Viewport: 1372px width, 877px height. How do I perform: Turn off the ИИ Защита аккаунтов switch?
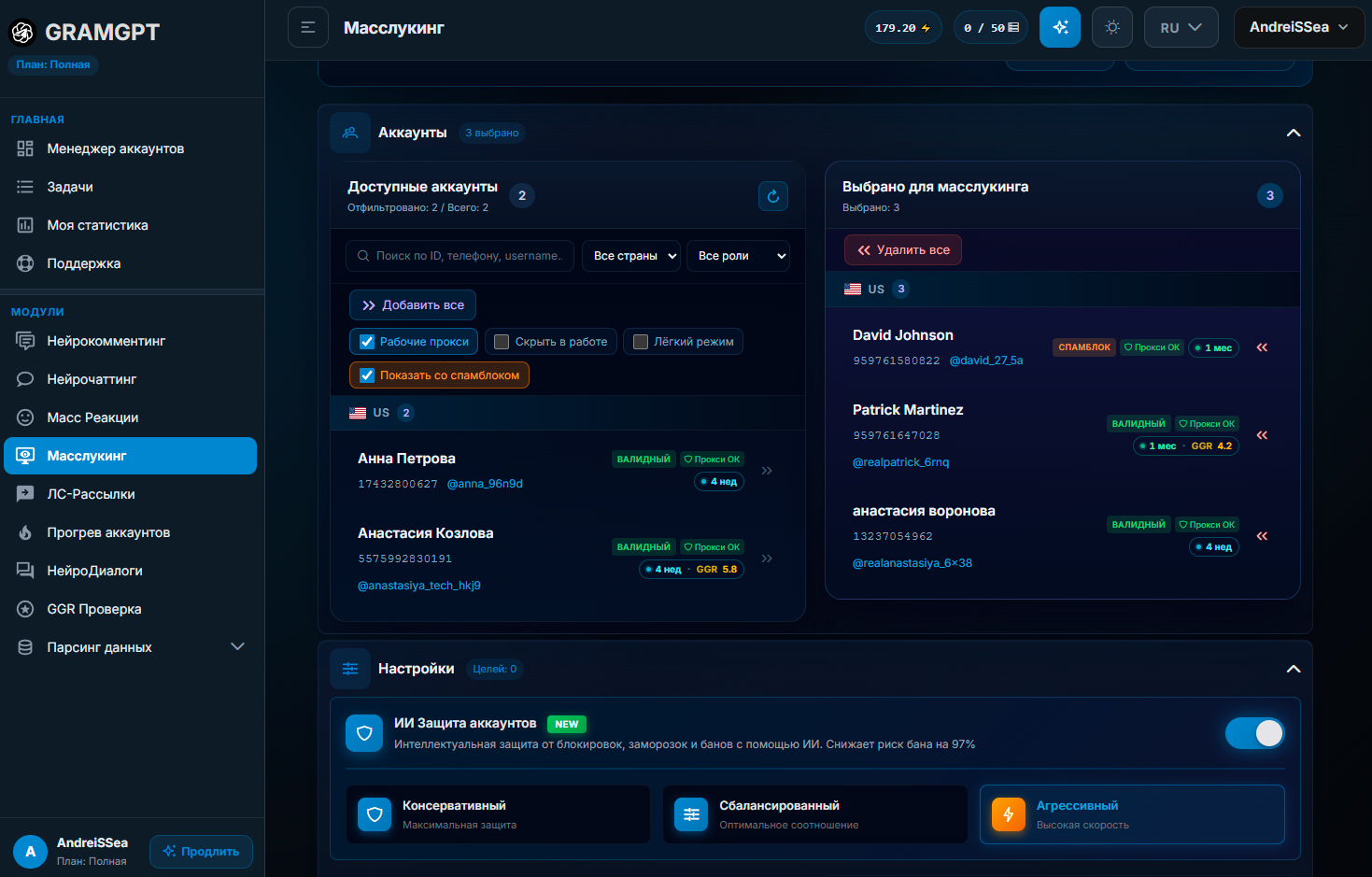tap(1254, 733)
